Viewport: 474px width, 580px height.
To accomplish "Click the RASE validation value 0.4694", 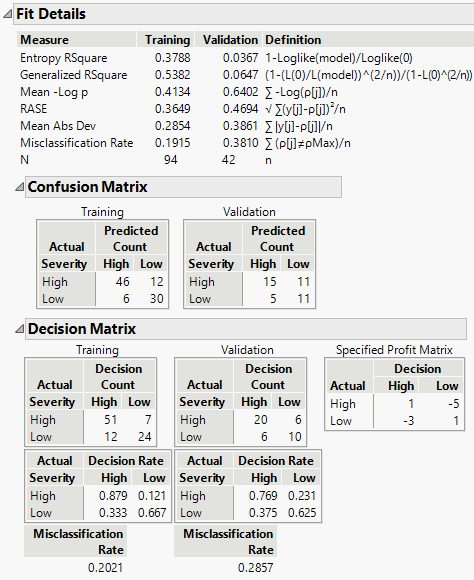I will coord(240,109).
